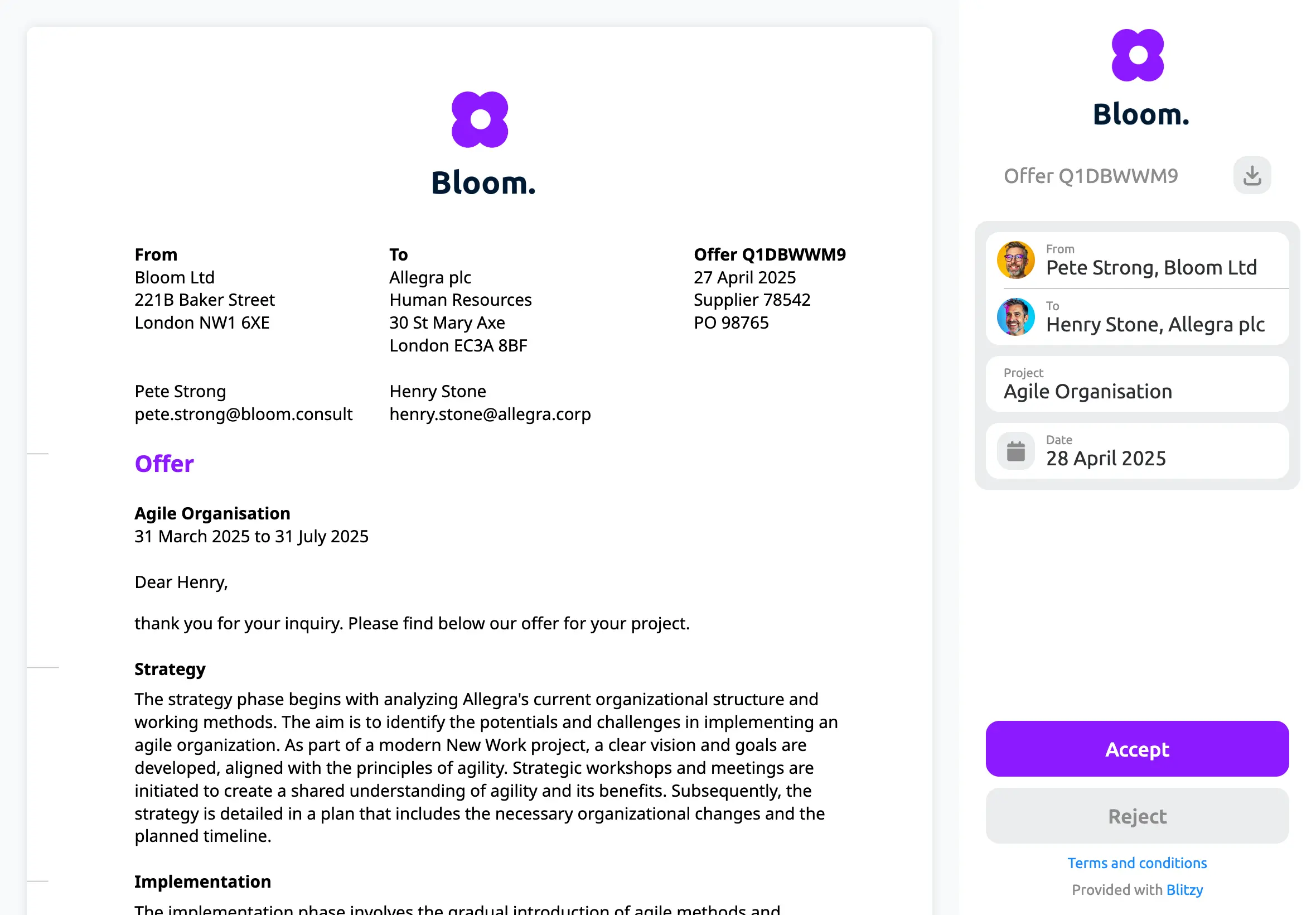
Task: Click the Bloom flower logo in the document header
Action: [480, 119]
